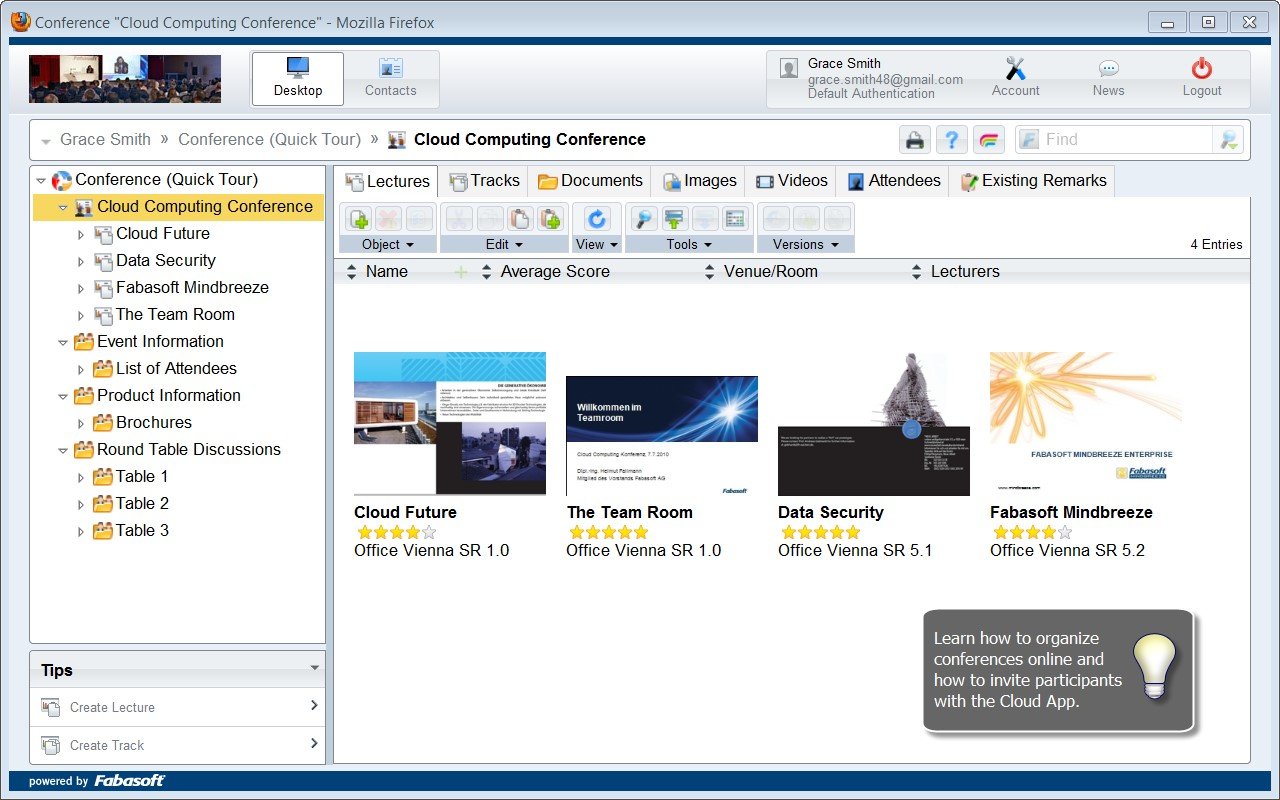The width and height of the screenshot is (1280, 800).
Task: Switch to the Videos tab
Action: coord(791,181)
